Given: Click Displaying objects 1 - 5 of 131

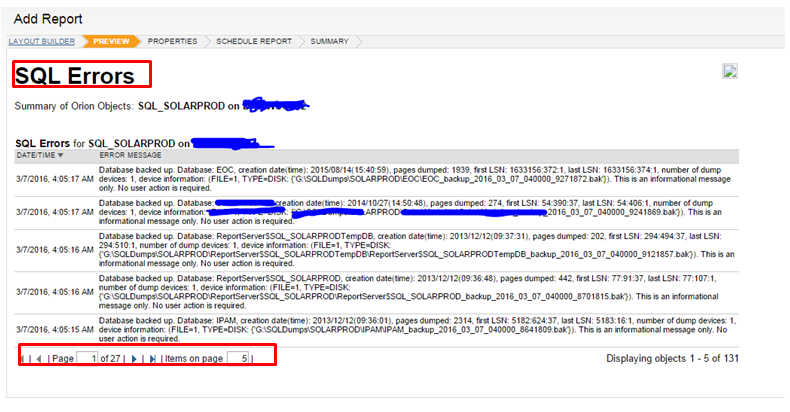Looking at the screenshot, I should 672,358.
